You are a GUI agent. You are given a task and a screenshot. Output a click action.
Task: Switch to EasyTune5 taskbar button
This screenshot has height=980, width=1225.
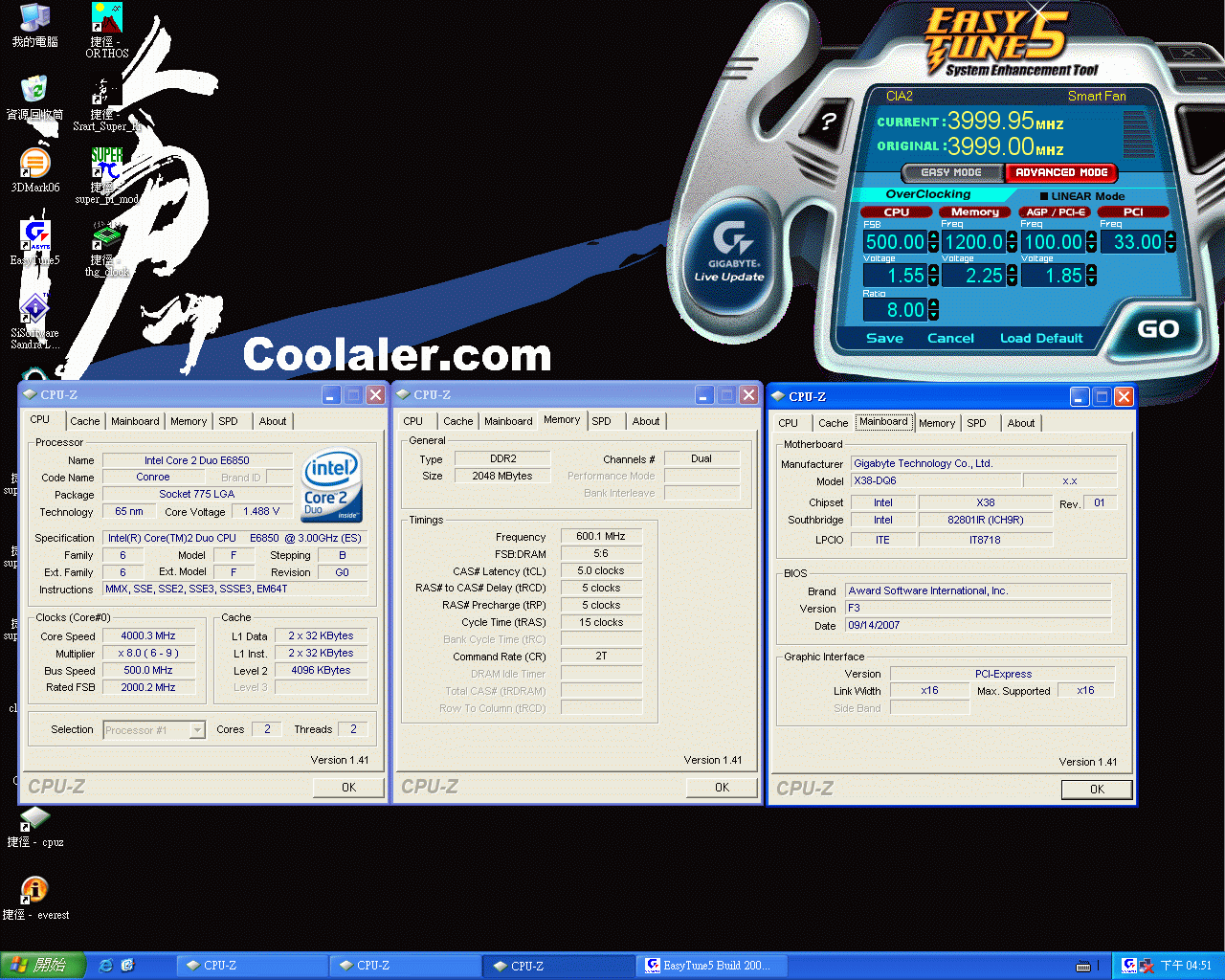coord(713,966)
